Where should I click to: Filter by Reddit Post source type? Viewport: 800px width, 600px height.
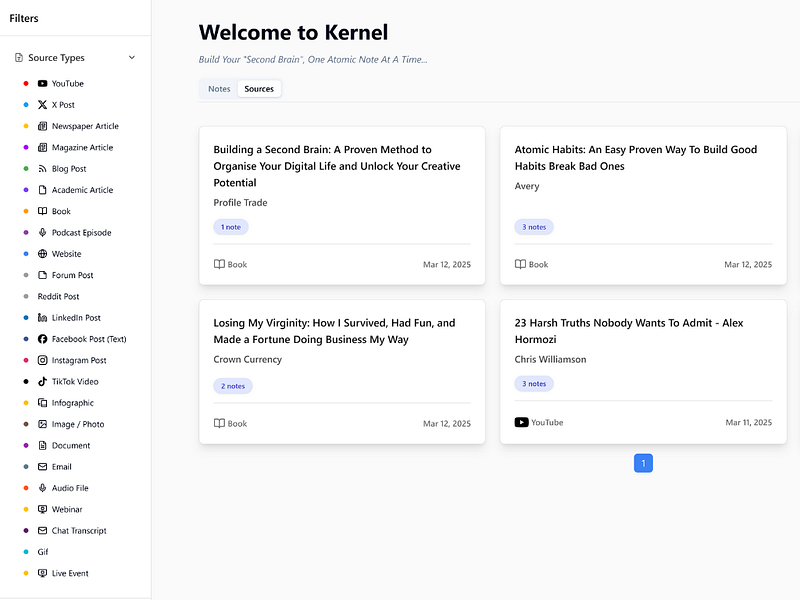(x=58, y=296)
